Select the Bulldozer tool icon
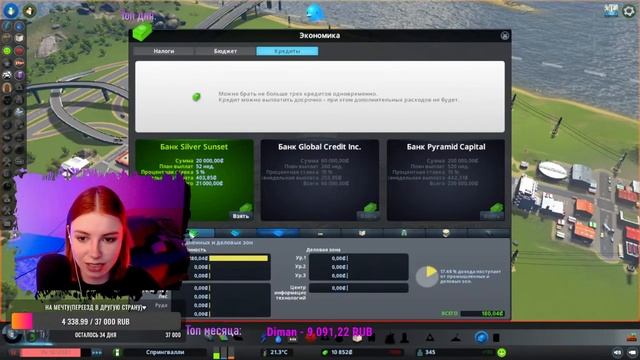The width and height of the screenshot is (640, 360). [x=632, y=338]
